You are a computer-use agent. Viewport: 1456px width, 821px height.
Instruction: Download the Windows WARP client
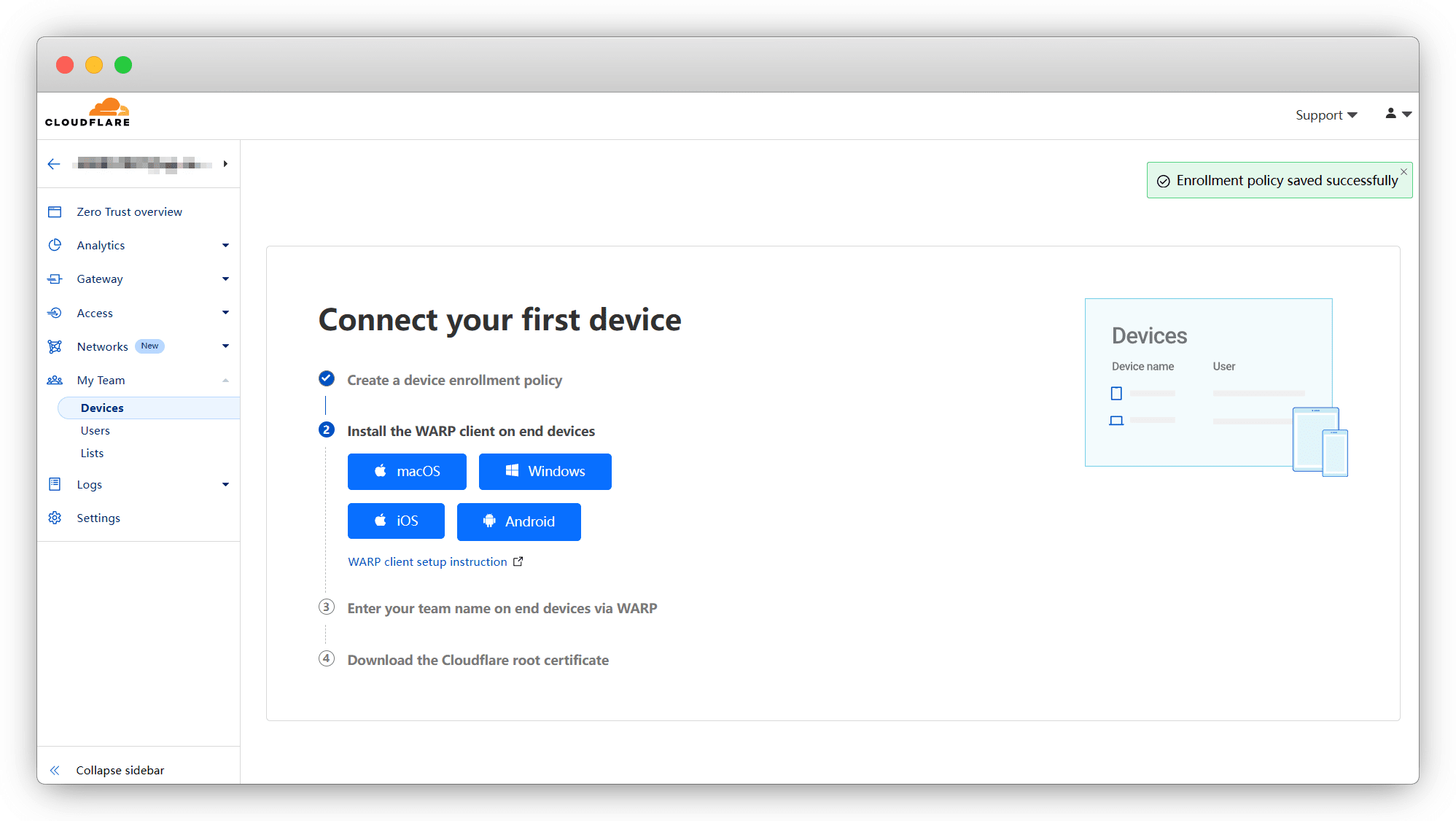[545, 472]
